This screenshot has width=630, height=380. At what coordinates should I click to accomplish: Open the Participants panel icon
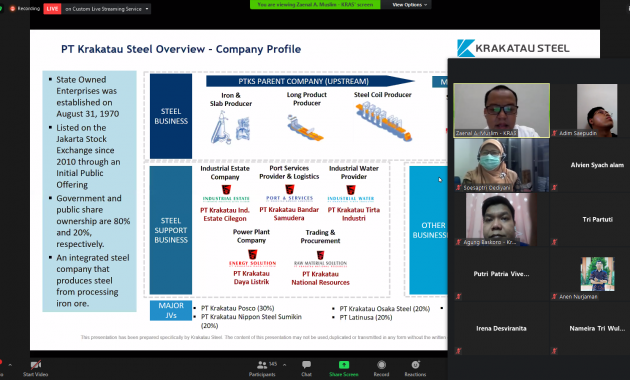click(262, 365)
